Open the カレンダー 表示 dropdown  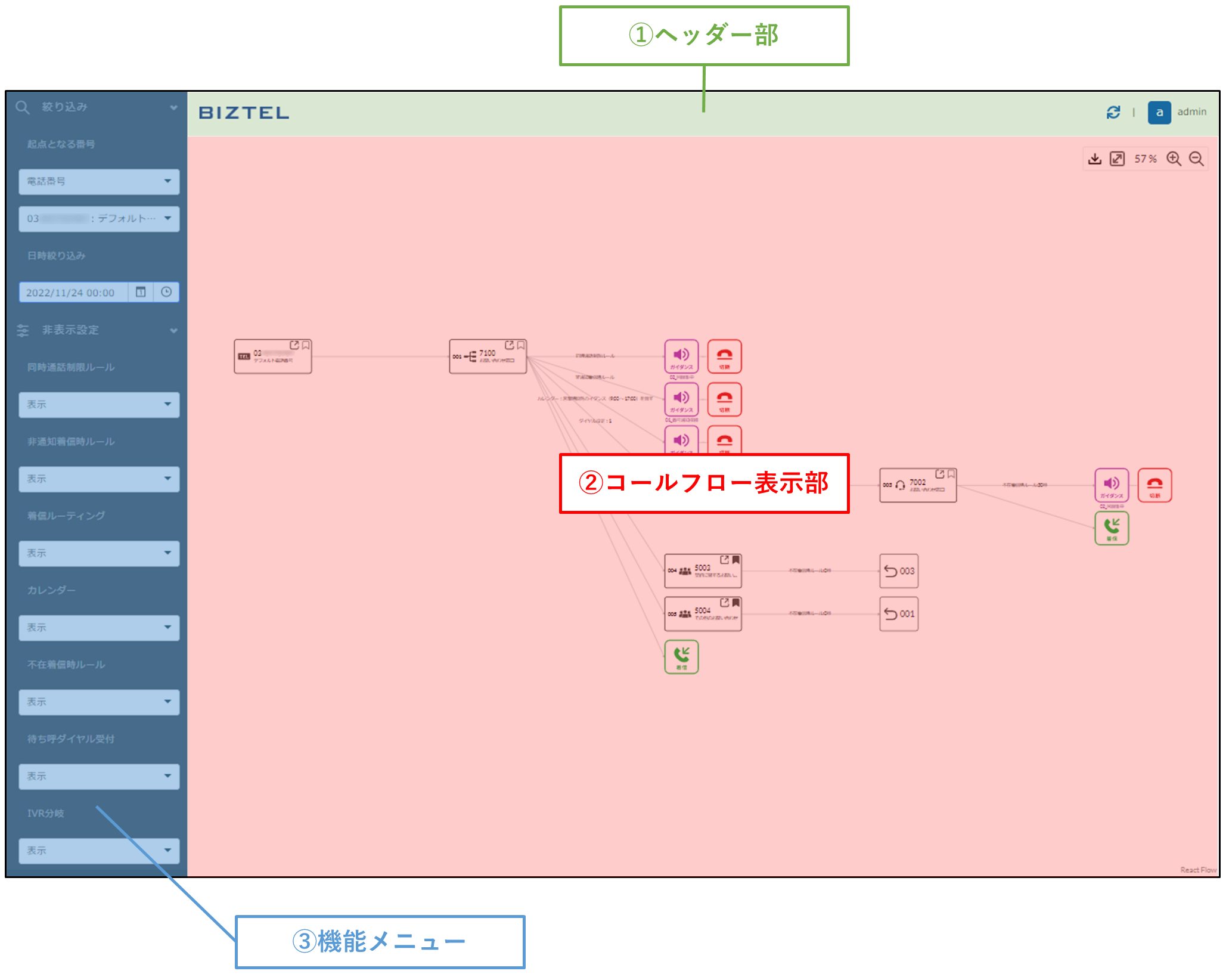coord(99,628)
